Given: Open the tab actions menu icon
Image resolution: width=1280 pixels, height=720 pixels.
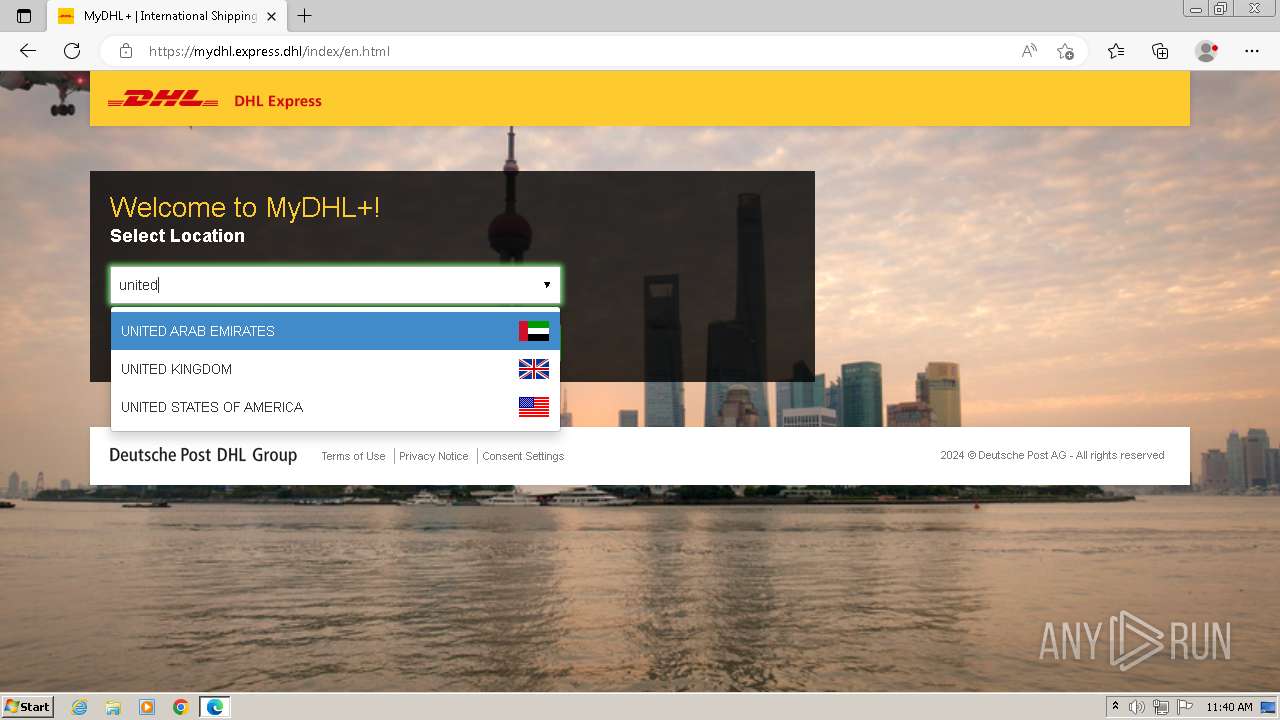Looking at the screenshot, I should coord(24,16).
